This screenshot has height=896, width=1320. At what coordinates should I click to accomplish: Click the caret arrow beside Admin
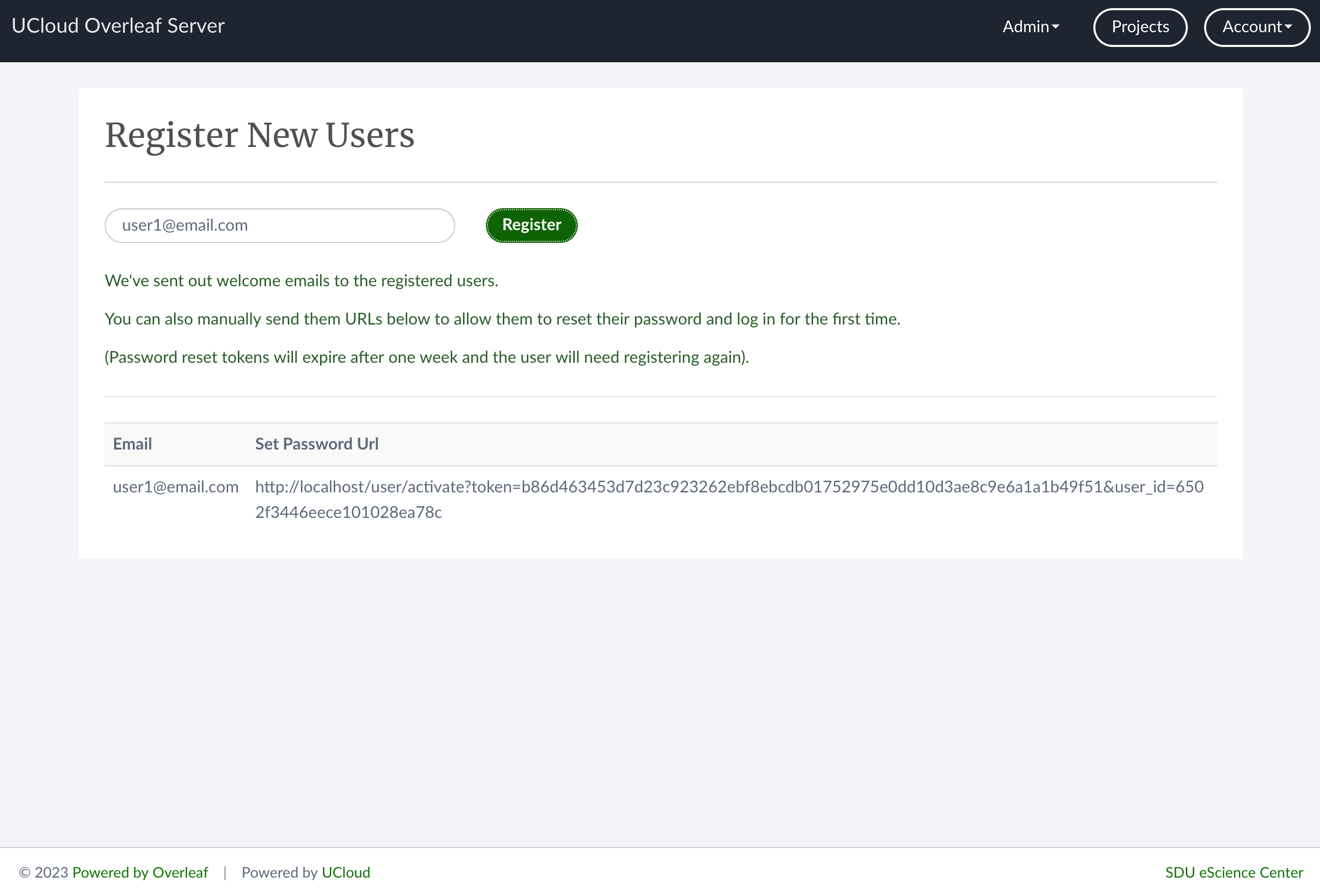point(1055,27)
